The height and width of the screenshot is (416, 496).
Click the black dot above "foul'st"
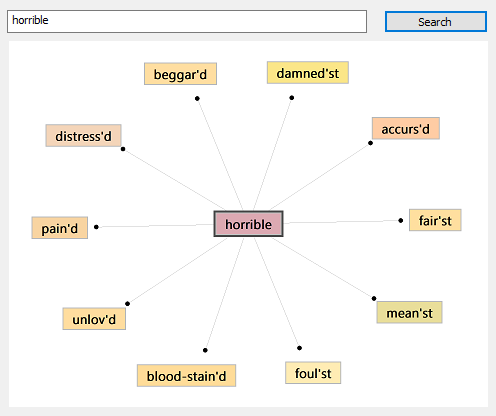tap(299, 348)
